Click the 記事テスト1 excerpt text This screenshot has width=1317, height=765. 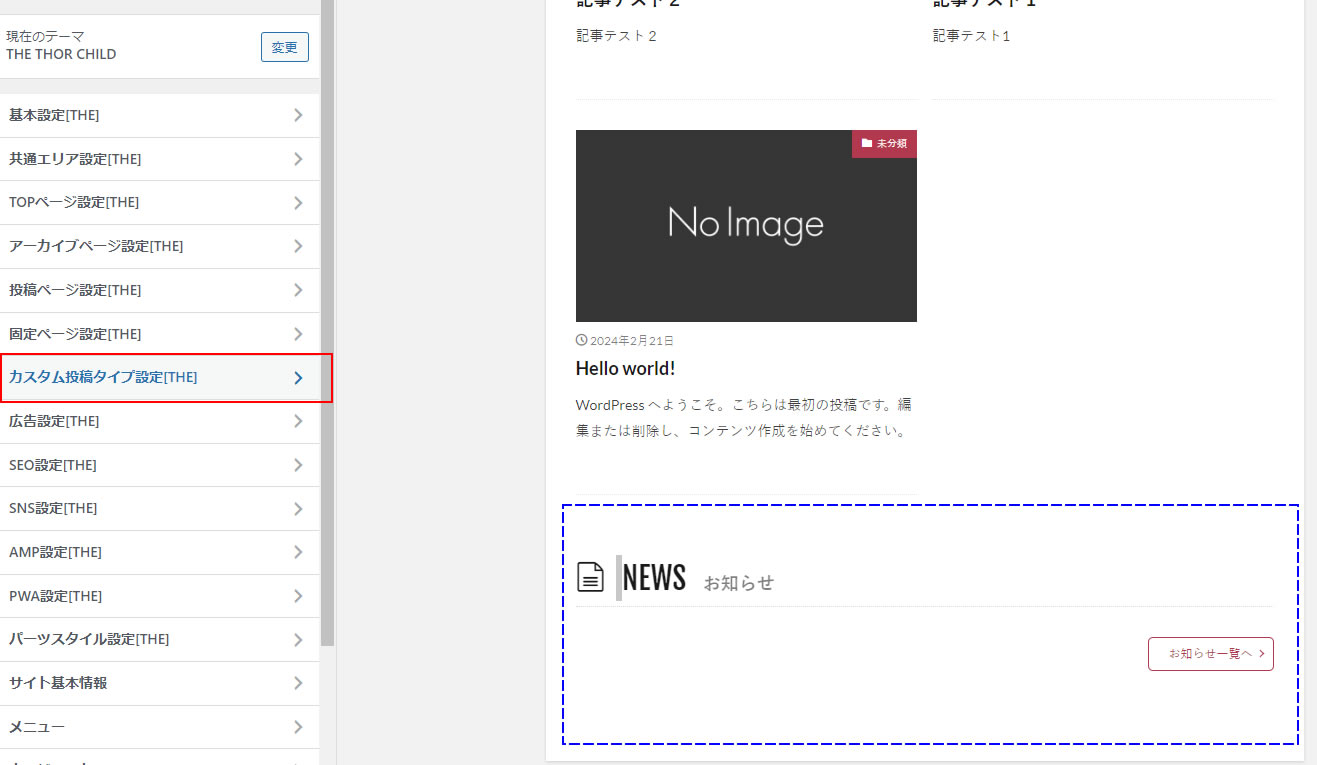coord(972,36)
